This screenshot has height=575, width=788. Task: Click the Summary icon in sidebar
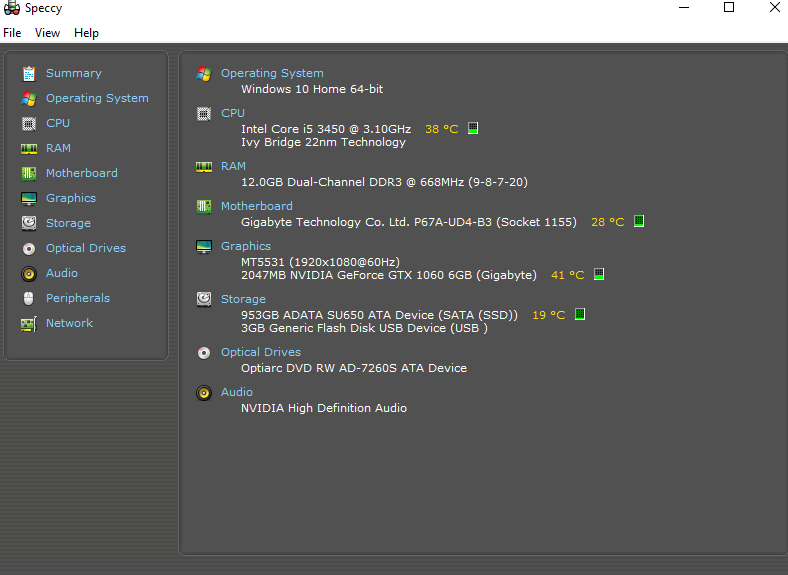(x=29, y=73)
